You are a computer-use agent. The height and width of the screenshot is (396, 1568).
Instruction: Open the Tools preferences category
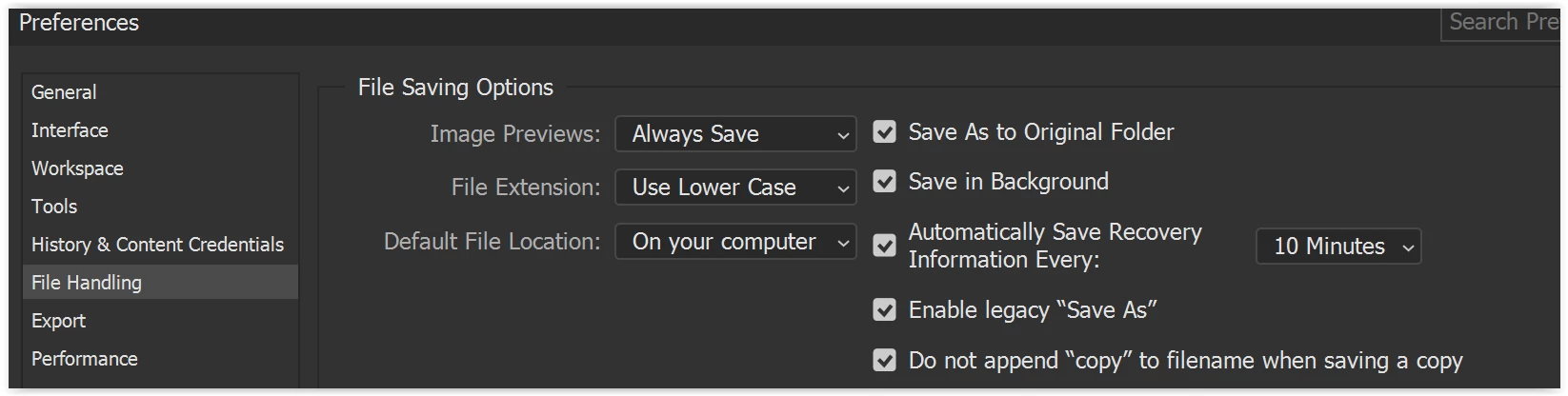click(x=54, y=207)
